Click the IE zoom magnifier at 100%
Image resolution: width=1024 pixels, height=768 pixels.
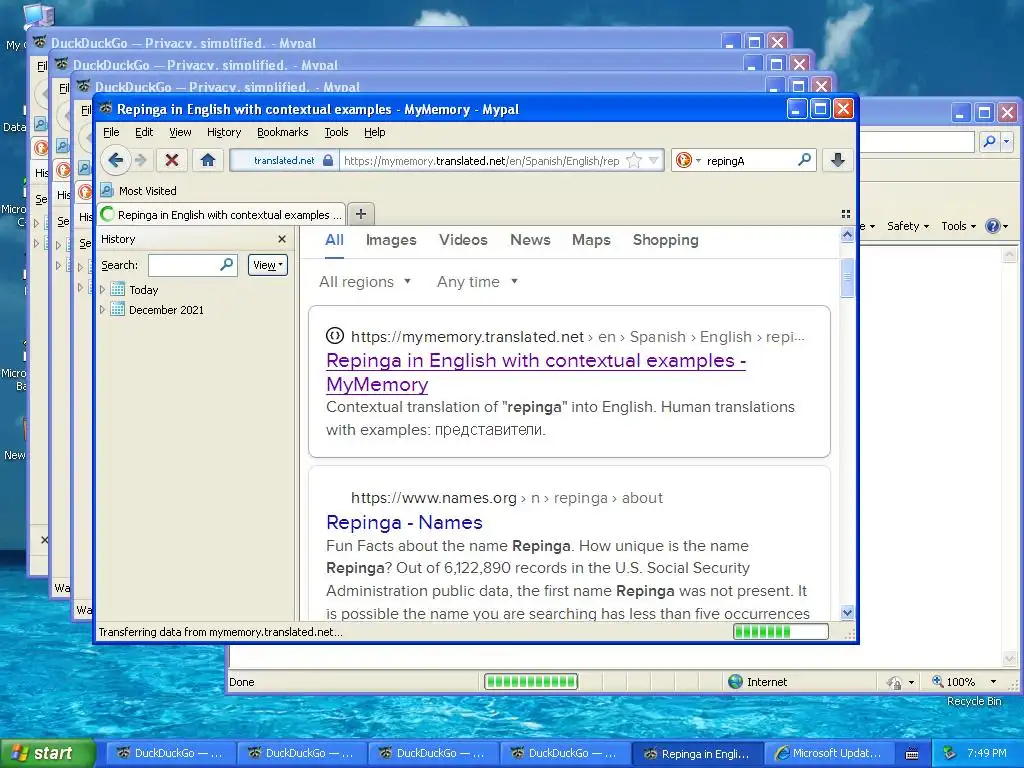[x=938, y=681]
